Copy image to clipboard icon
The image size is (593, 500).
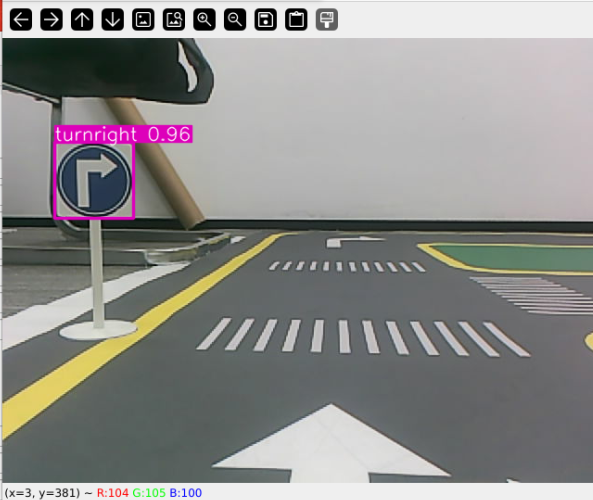[x=296, y=19]
